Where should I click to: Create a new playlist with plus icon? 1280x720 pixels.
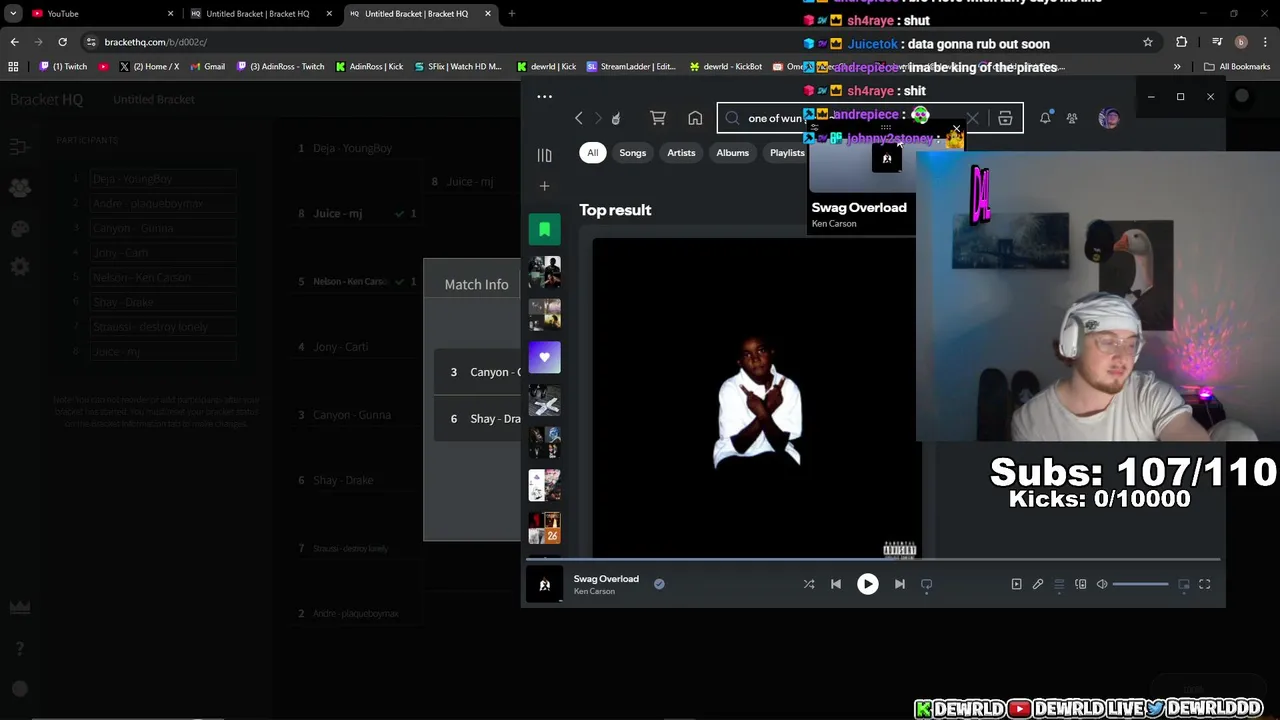(544, 186)
